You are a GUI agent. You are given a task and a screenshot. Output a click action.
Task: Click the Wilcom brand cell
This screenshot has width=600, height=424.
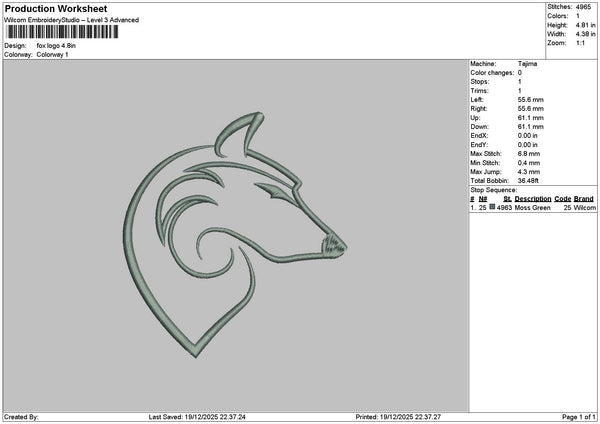click(x=585, y=208)
